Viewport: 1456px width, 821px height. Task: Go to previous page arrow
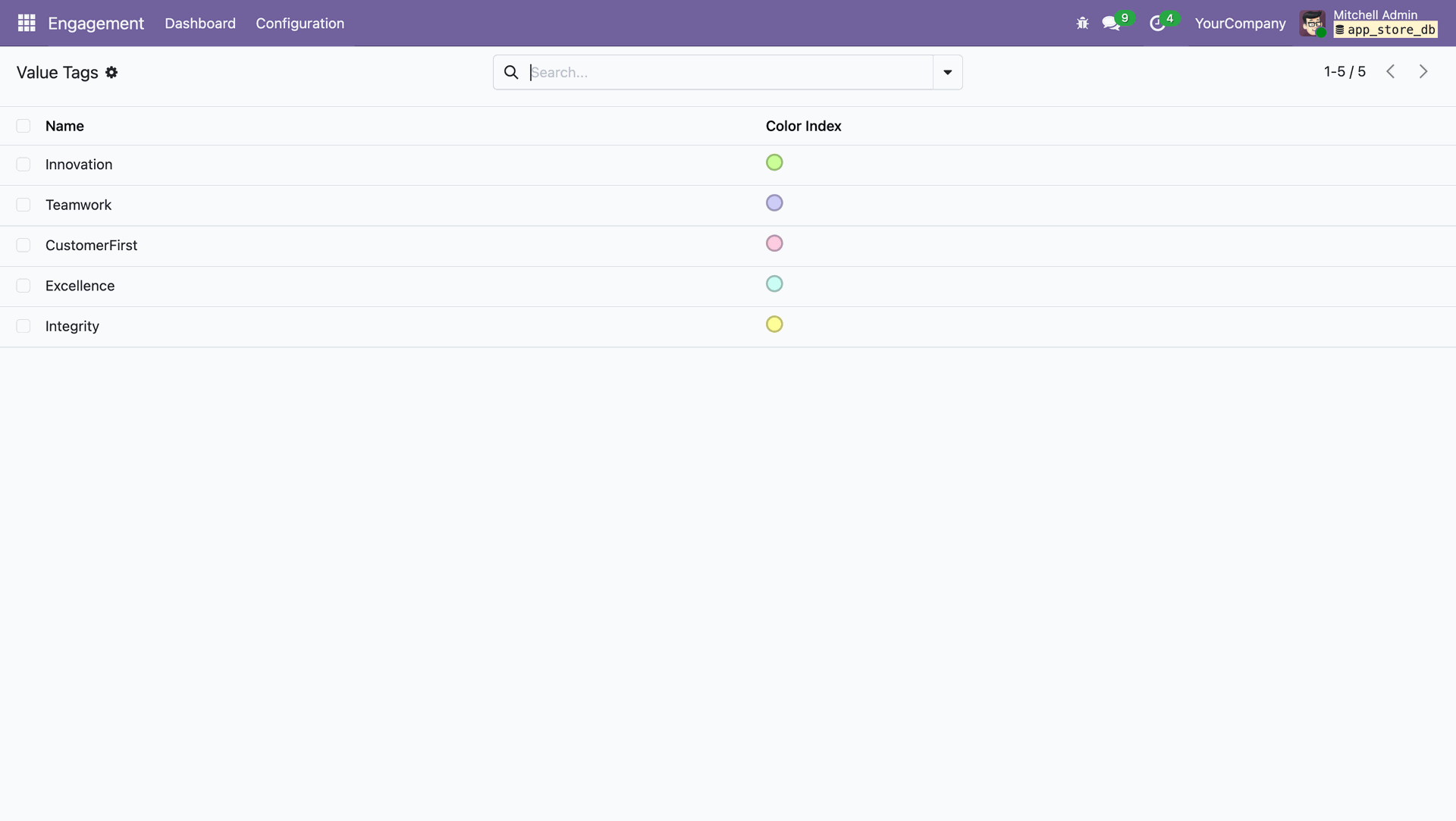coord(1390,71)
